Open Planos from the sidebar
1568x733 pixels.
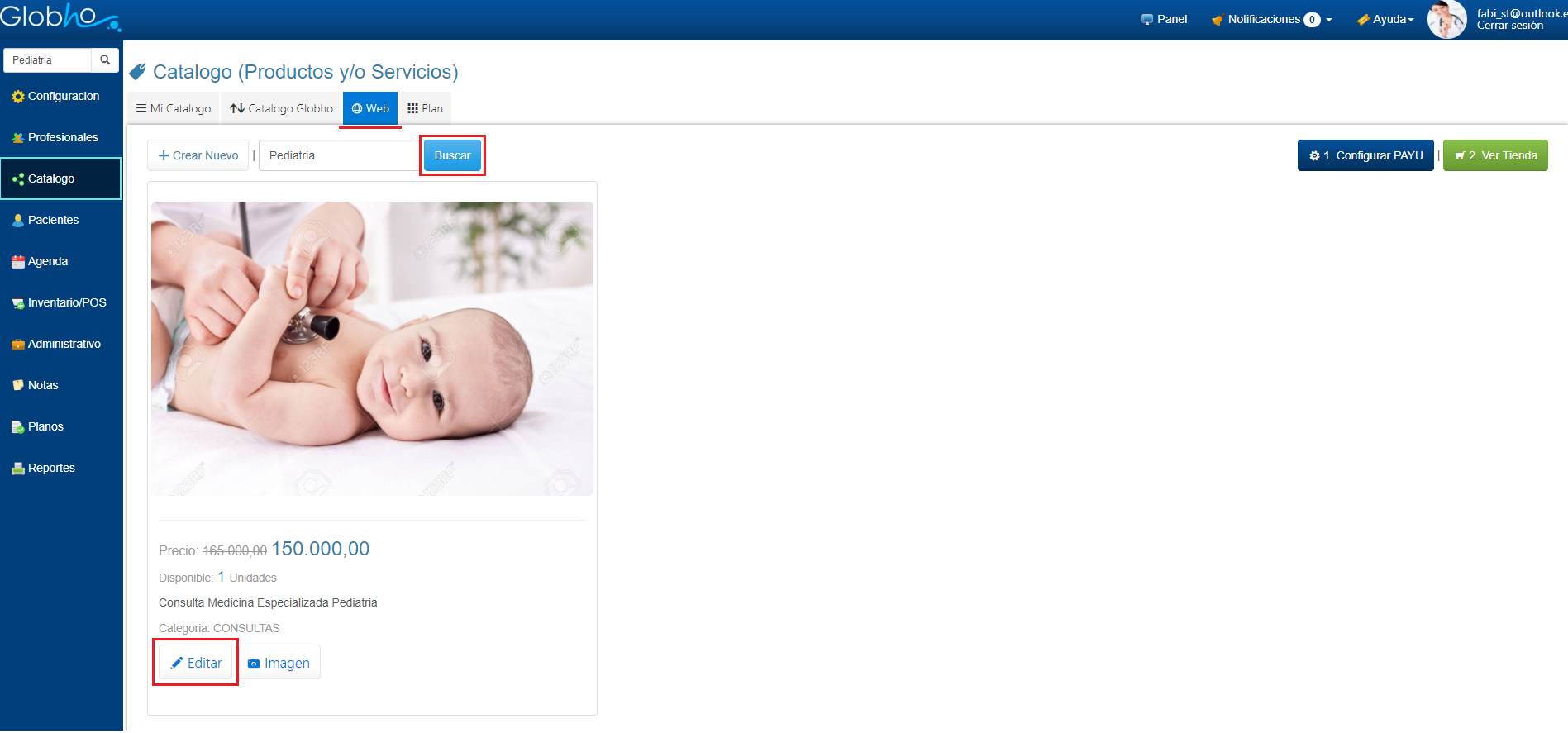(45, 427)
